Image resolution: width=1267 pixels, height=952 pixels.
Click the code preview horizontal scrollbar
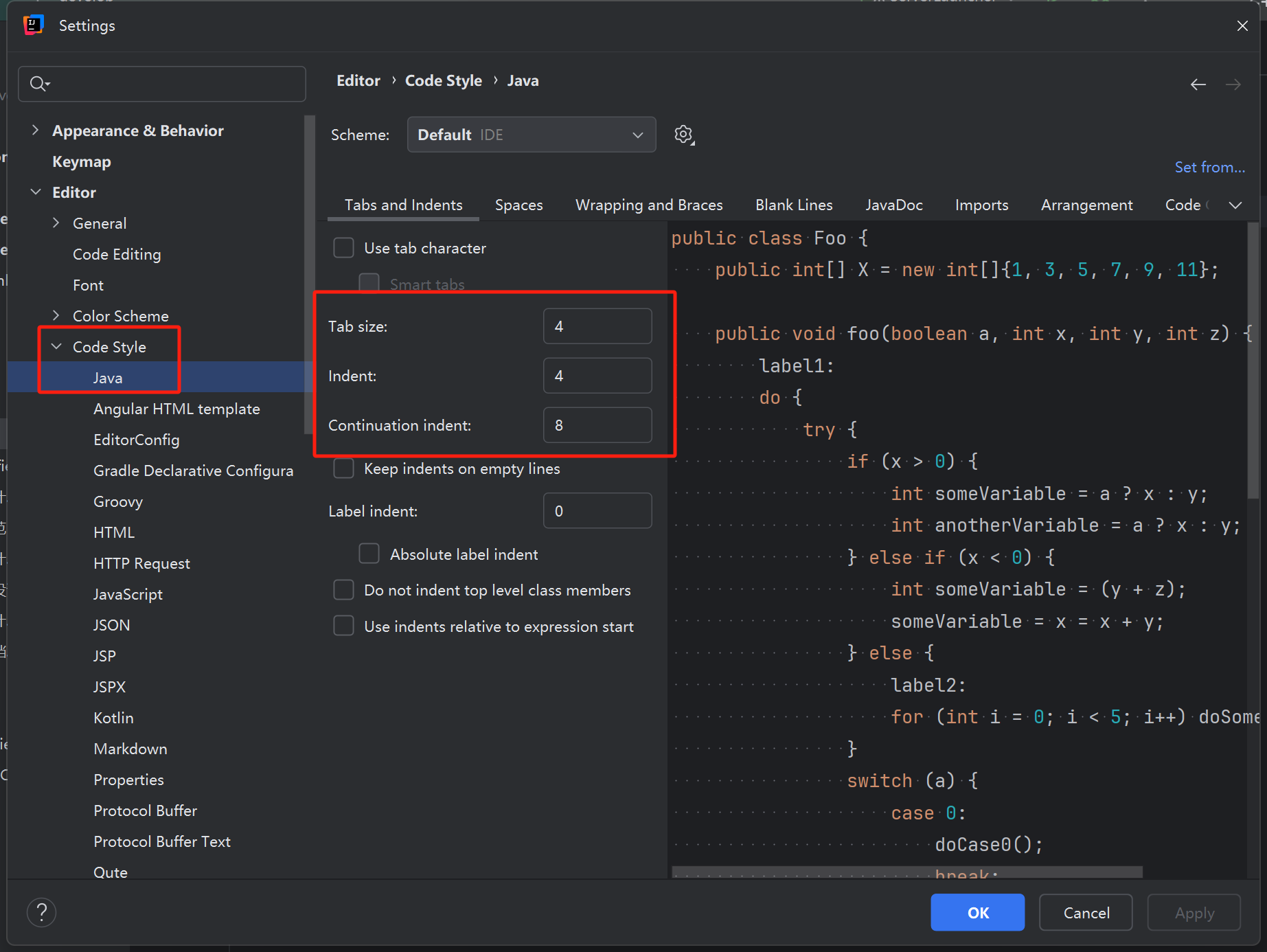click(906, 872)
